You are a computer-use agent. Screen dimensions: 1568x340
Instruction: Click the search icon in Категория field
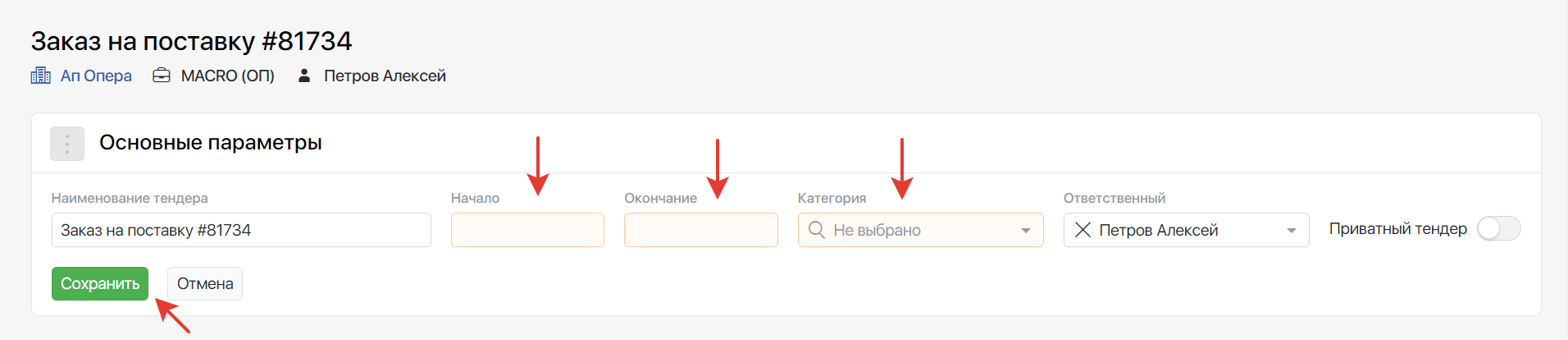click(816, 230)
